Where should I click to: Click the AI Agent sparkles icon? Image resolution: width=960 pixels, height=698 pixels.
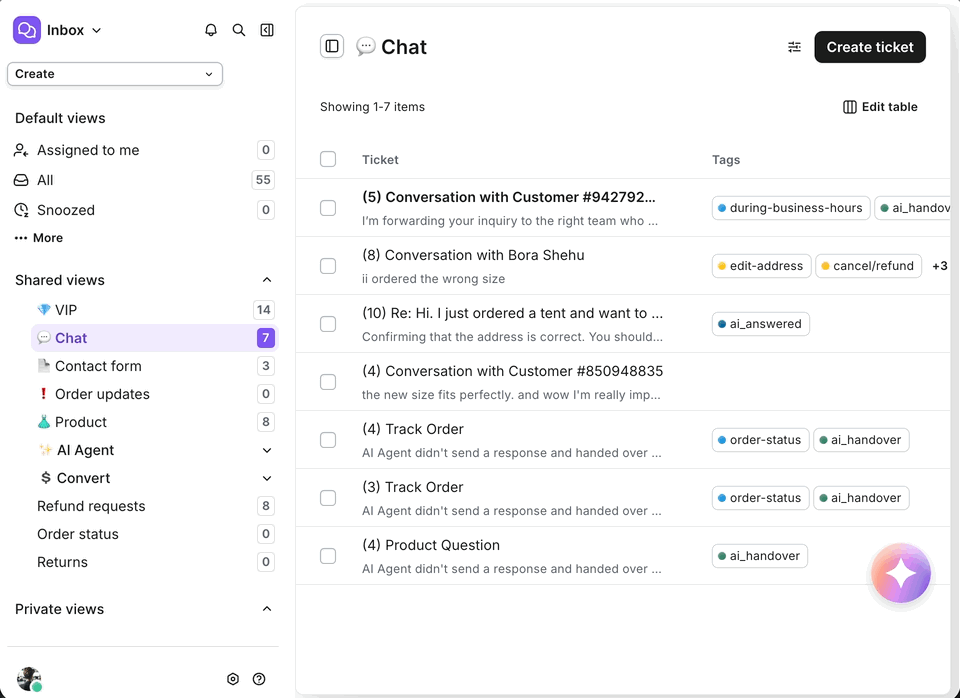point(45,450)
